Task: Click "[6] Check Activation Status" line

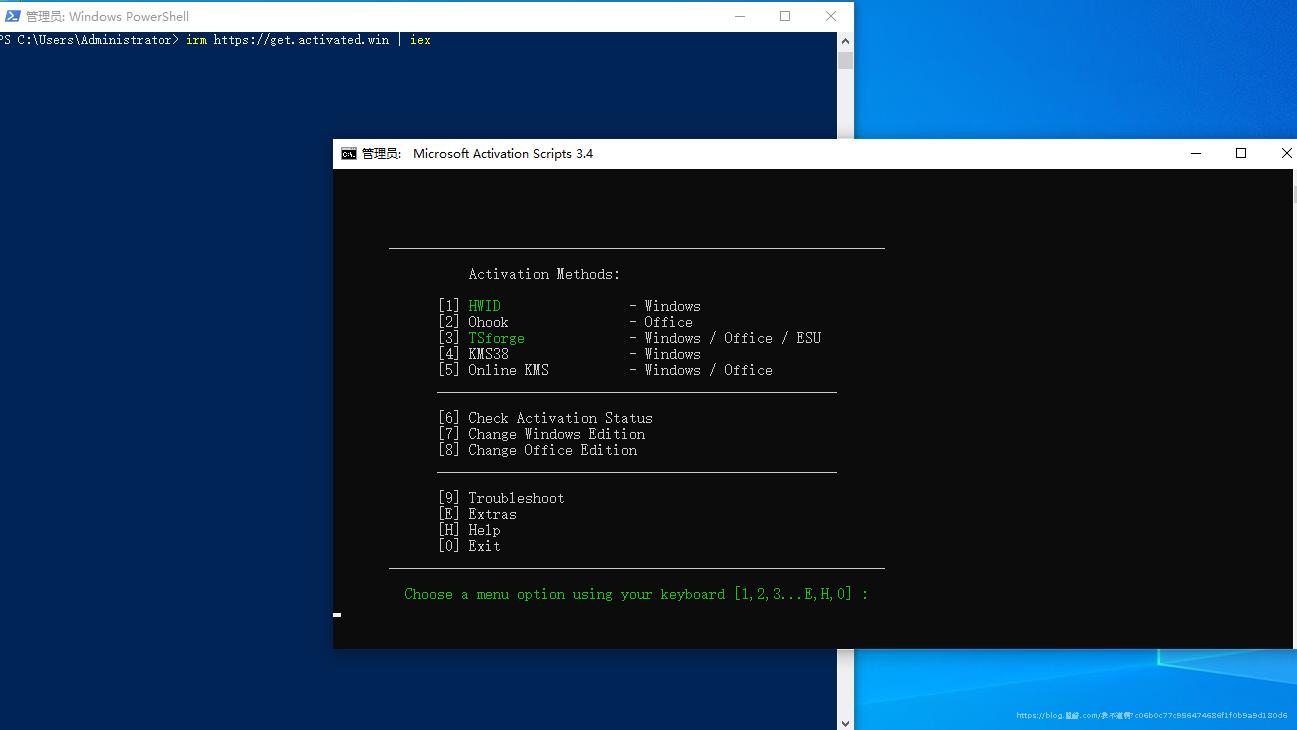Action: pos(545,418)
